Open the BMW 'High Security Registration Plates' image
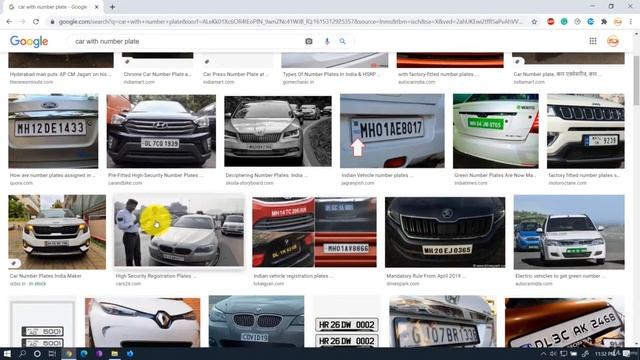Image resolution: width=640 pixels, height=360 pixels. pos(179,231)
